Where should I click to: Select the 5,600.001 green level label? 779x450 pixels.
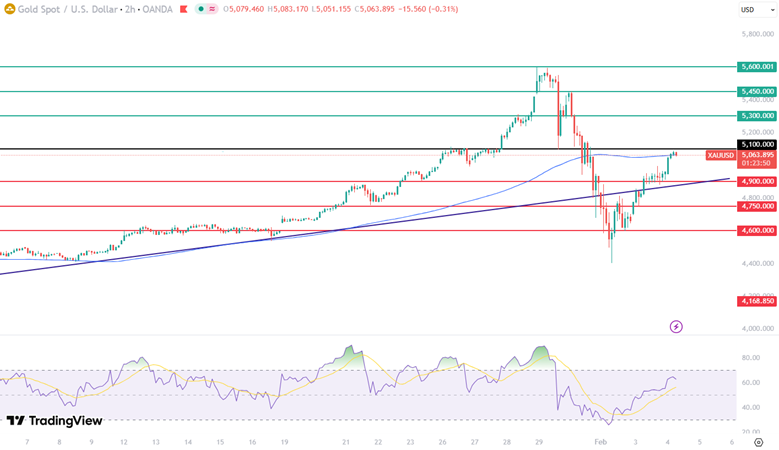click(756, 67)
